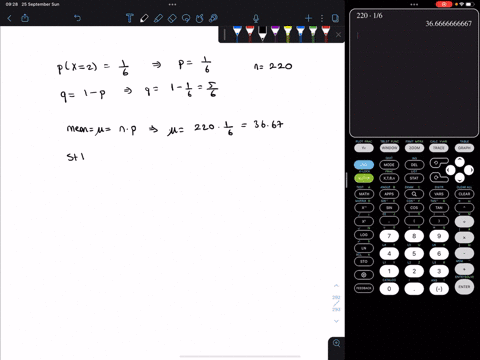Screen dimensions: 480x360
Task: Pick the yellow pen
Action: (x=288, y=34)
